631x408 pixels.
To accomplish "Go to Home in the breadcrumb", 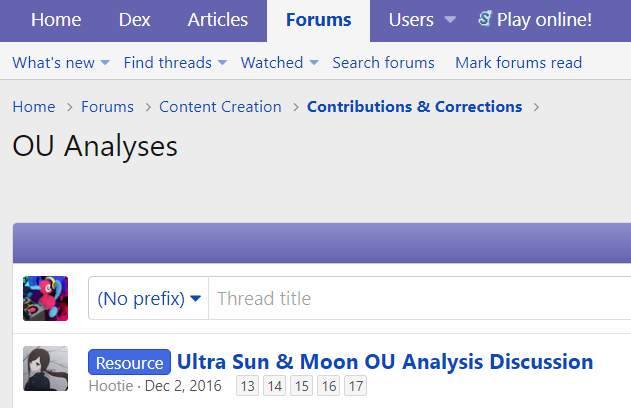I will point(34,107).
